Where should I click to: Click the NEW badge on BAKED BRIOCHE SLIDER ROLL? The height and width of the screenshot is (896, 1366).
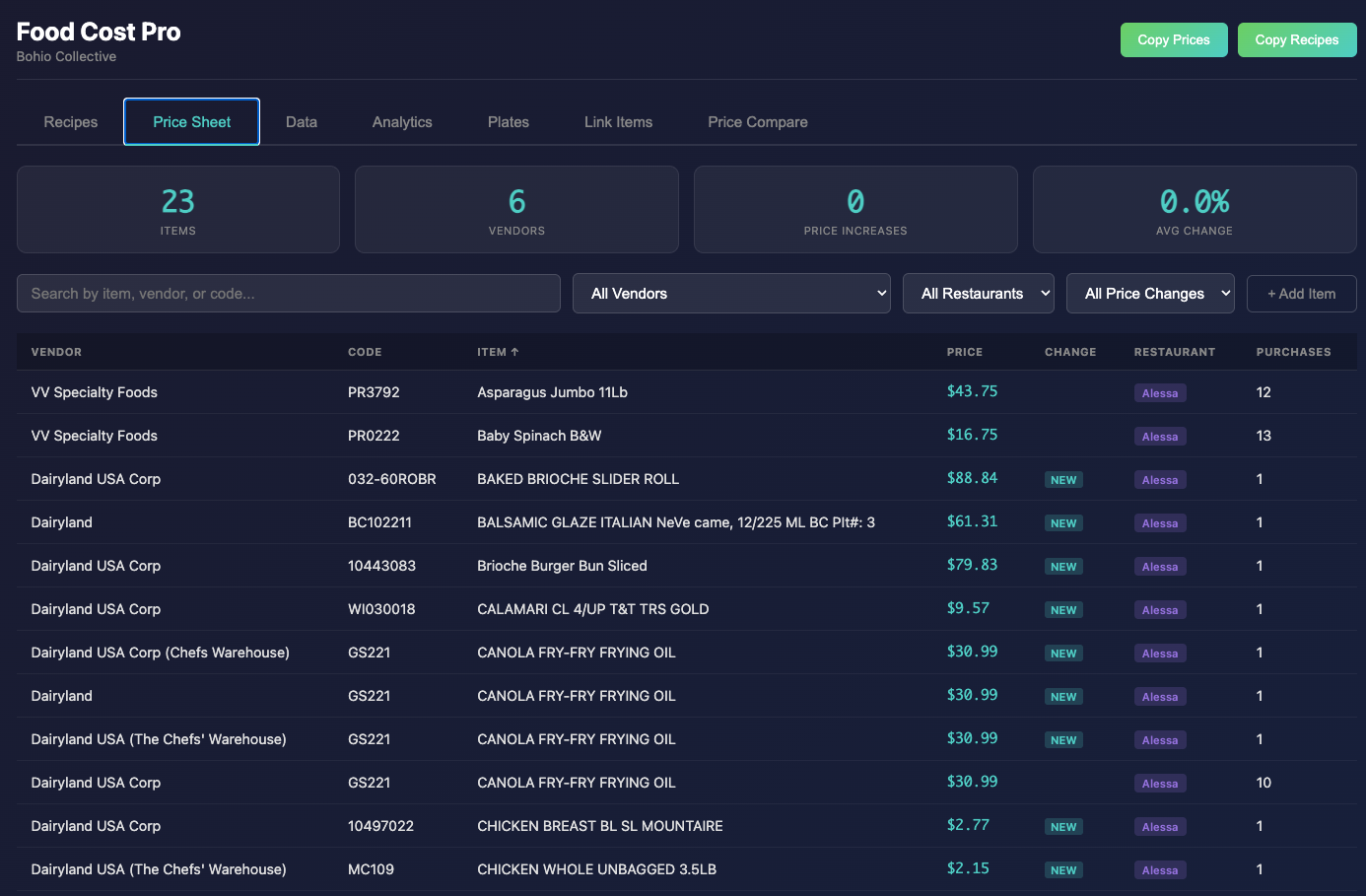coord(1063,480)
